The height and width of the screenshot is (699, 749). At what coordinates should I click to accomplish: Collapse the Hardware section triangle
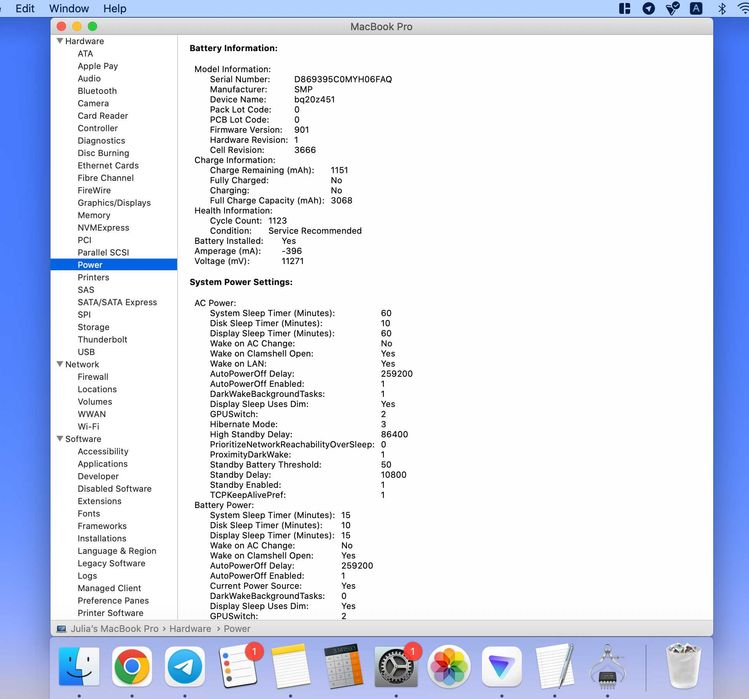pyautogui.click(x=60, y=41)
